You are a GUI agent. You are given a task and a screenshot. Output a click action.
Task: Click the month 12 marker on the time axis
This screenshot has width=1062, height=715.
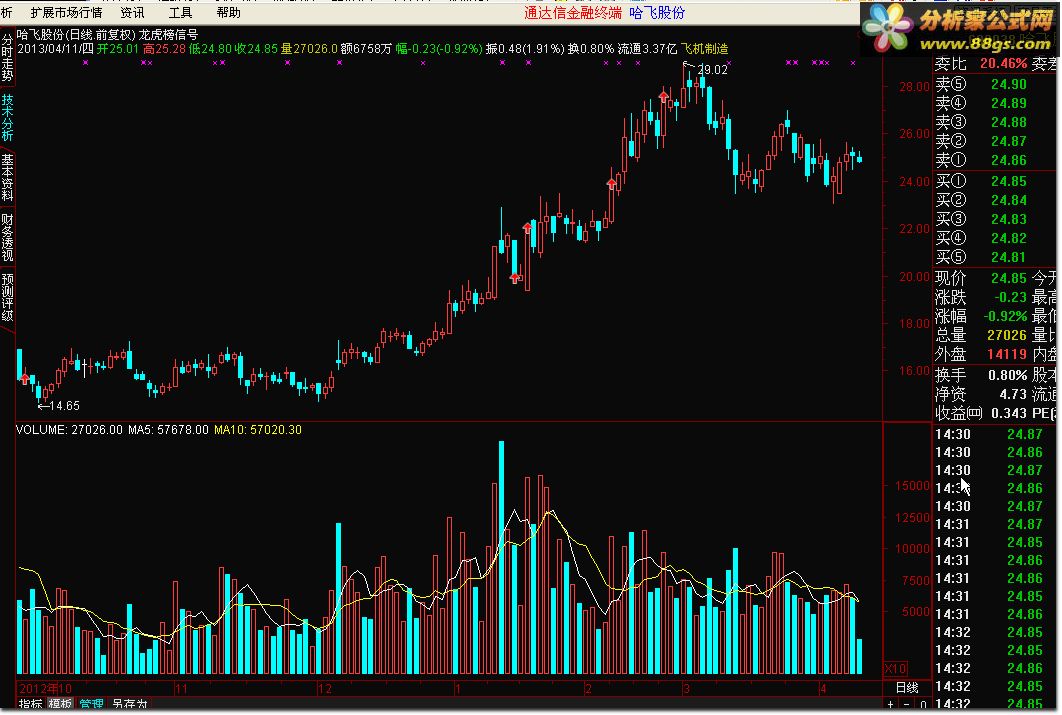325,689
